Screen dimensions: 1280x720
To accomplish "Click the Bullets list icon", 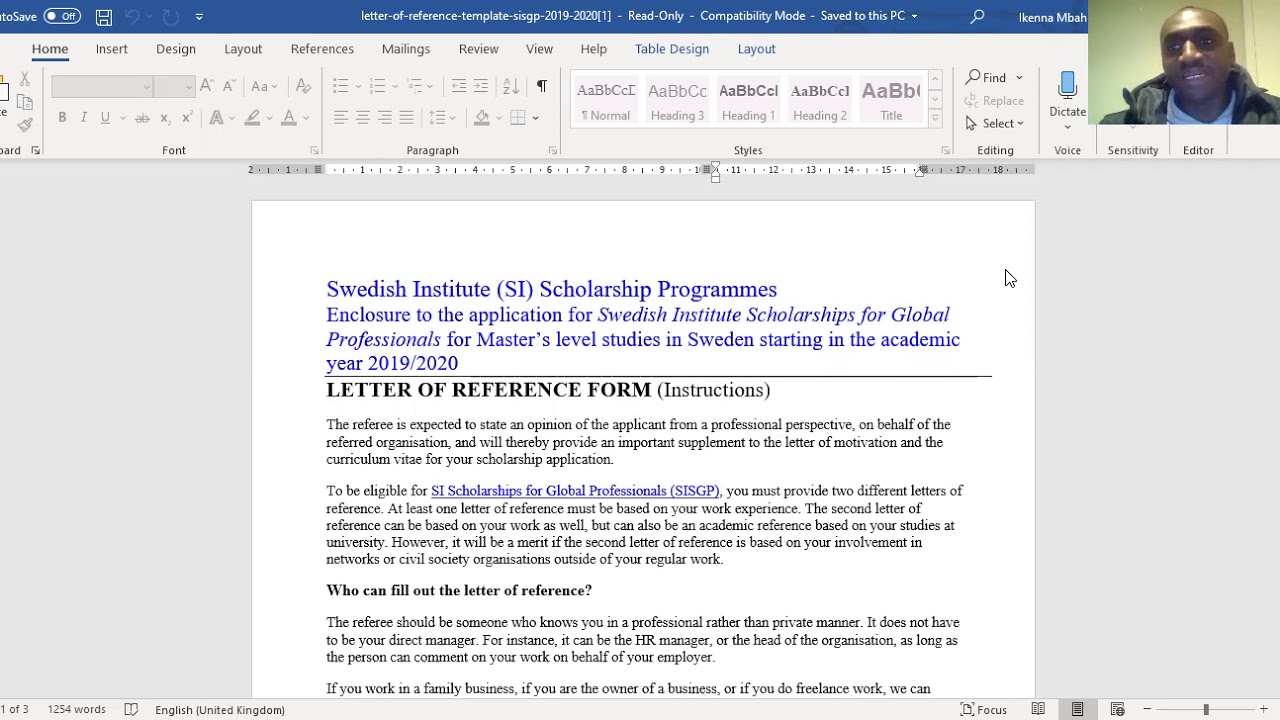I will pos(341,86).
